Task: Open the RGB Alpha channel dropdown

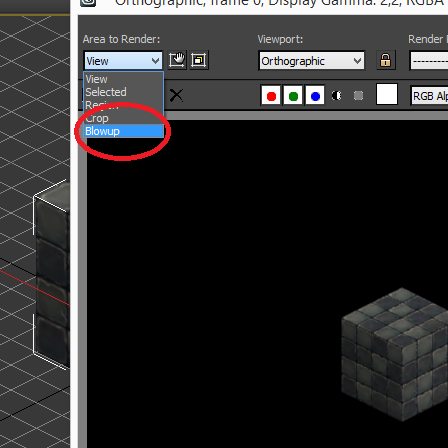Action: 429,96
